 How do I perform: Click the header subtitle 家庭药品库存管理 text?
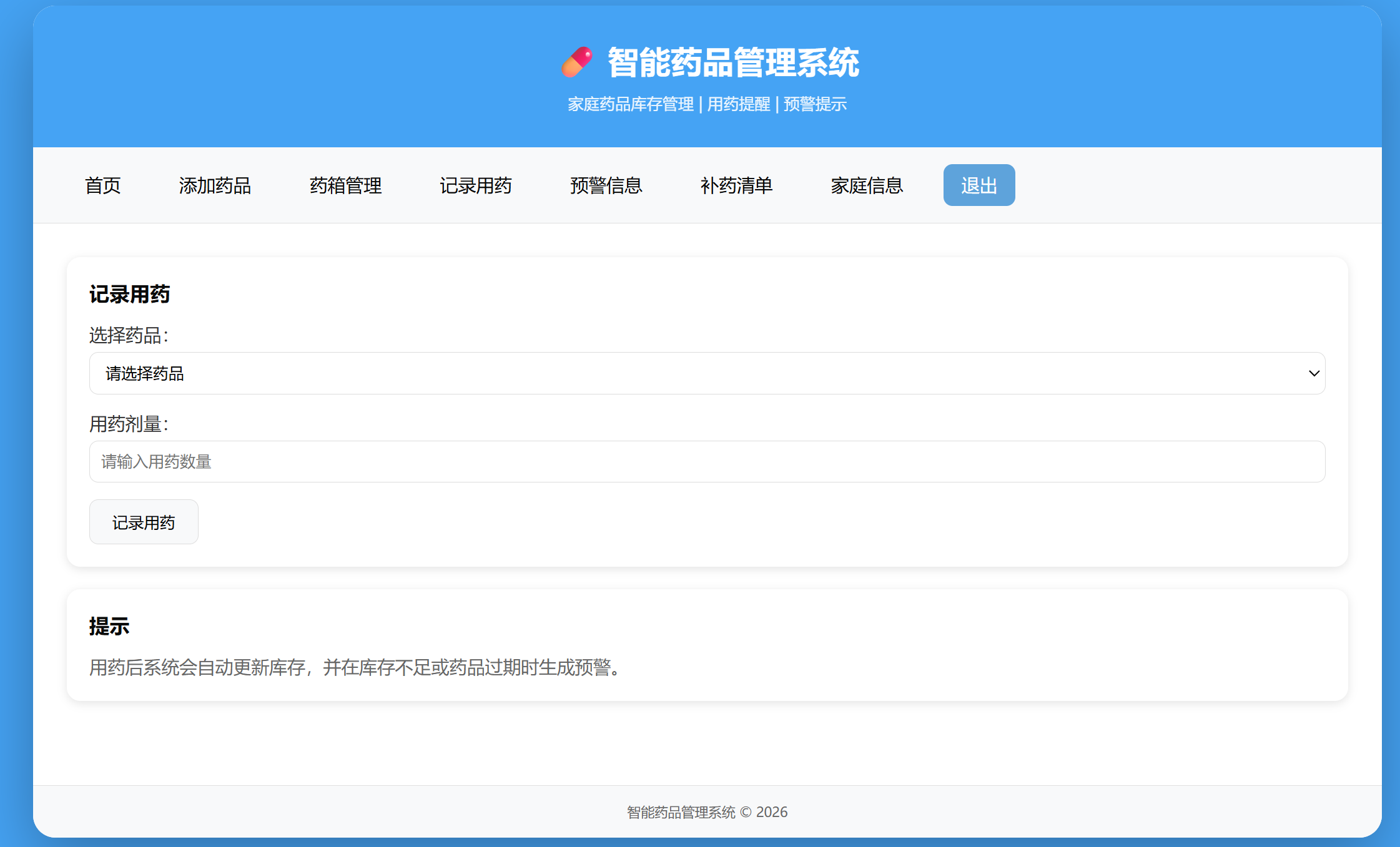click(631, 104)
